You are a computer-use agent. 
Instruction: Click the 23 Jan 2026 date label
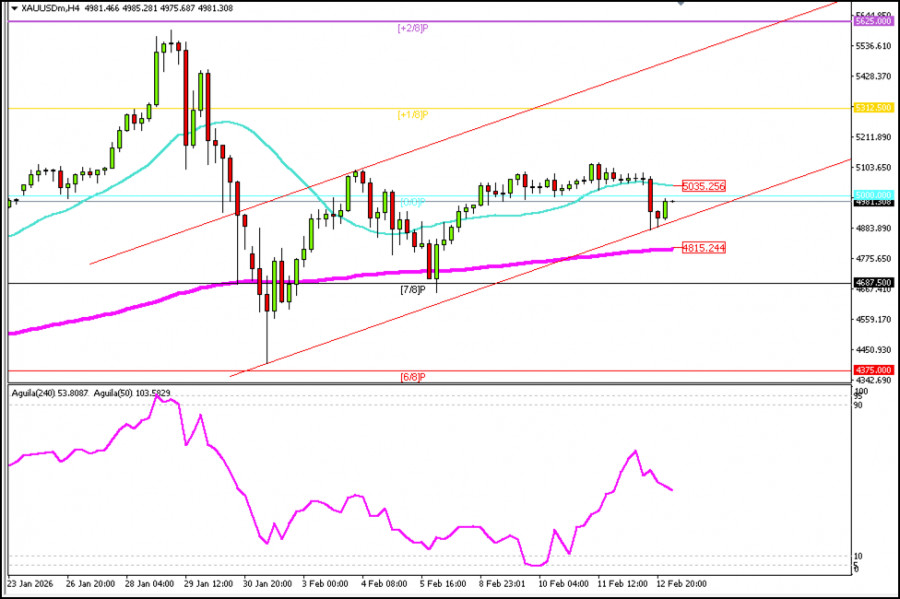click(x=29, y=584)
